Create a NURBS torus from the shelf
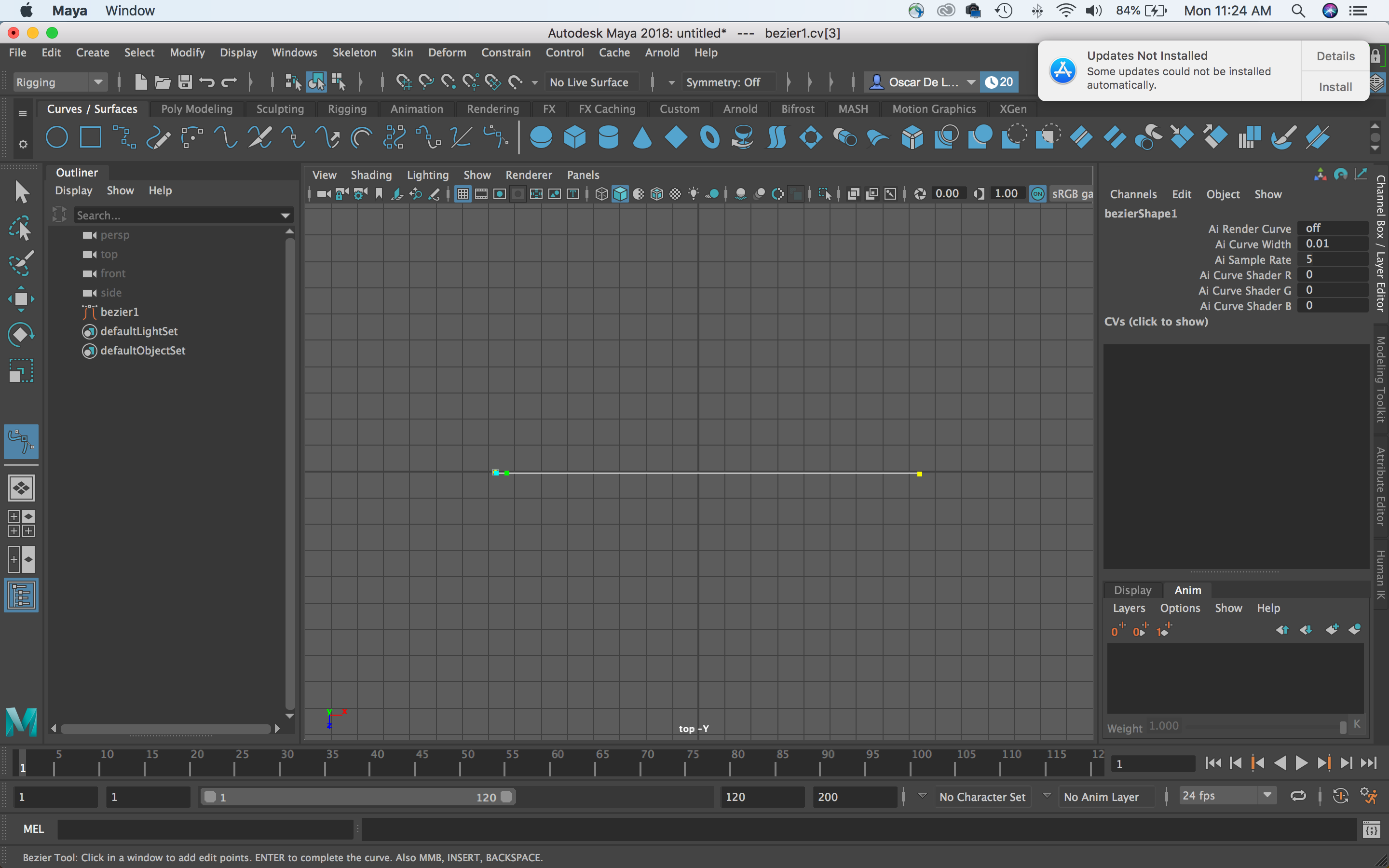 pyautogui.click(x=710, y=138)
